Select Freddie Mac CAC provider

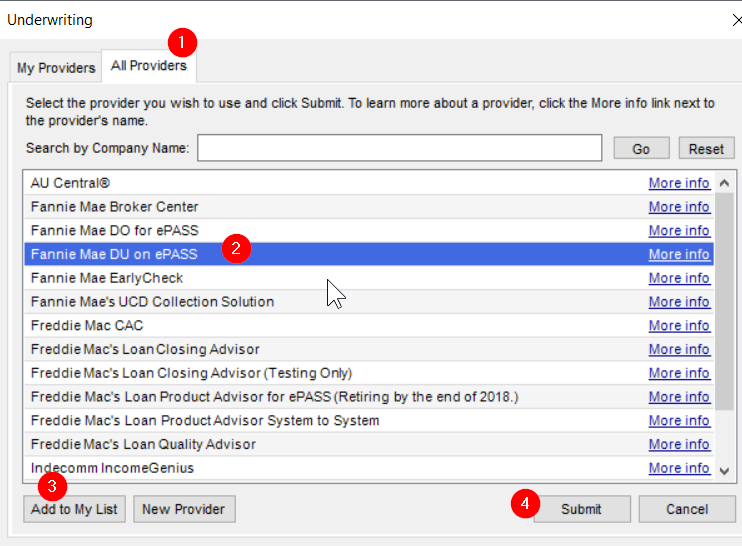(x=369, y=326)
